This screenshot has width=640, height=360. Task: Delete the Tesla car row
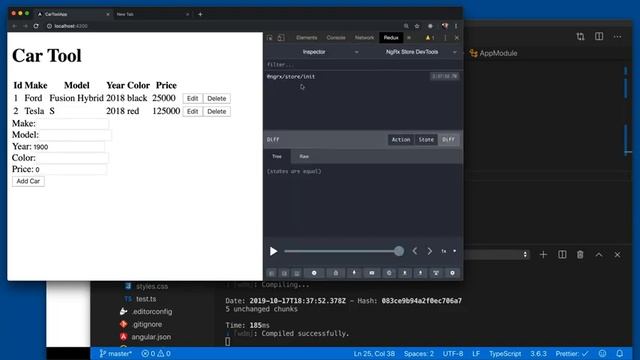point(216,111)
